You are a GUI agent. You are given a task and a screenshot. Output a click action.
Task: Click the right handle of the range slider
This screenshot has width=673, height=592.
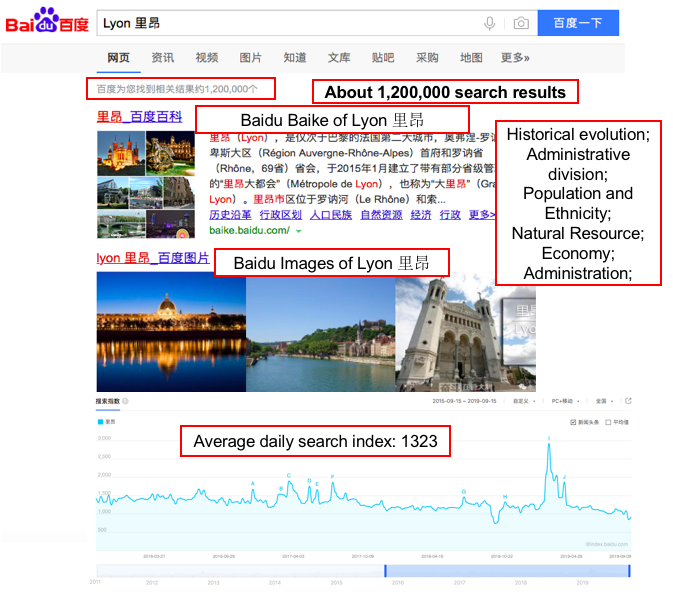[629, 571]
